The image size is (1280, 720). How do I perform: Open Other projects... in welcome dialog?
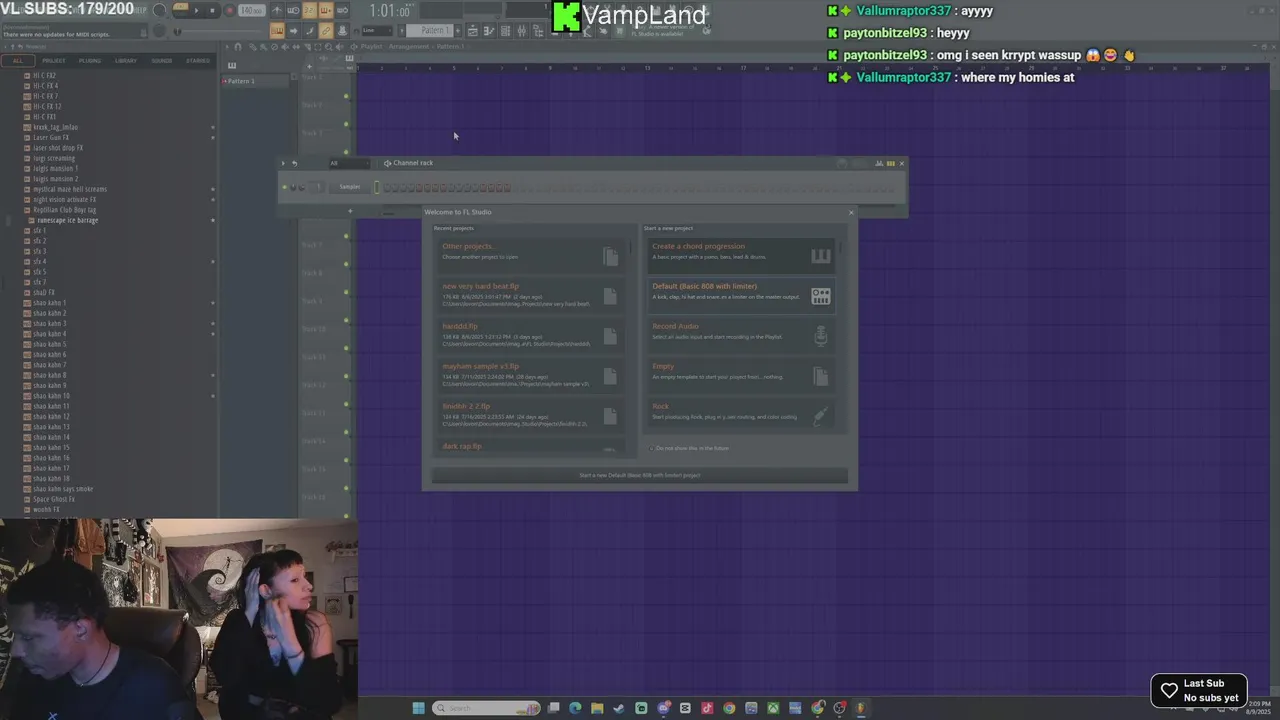pyautogui.click(x=529, y=256)
